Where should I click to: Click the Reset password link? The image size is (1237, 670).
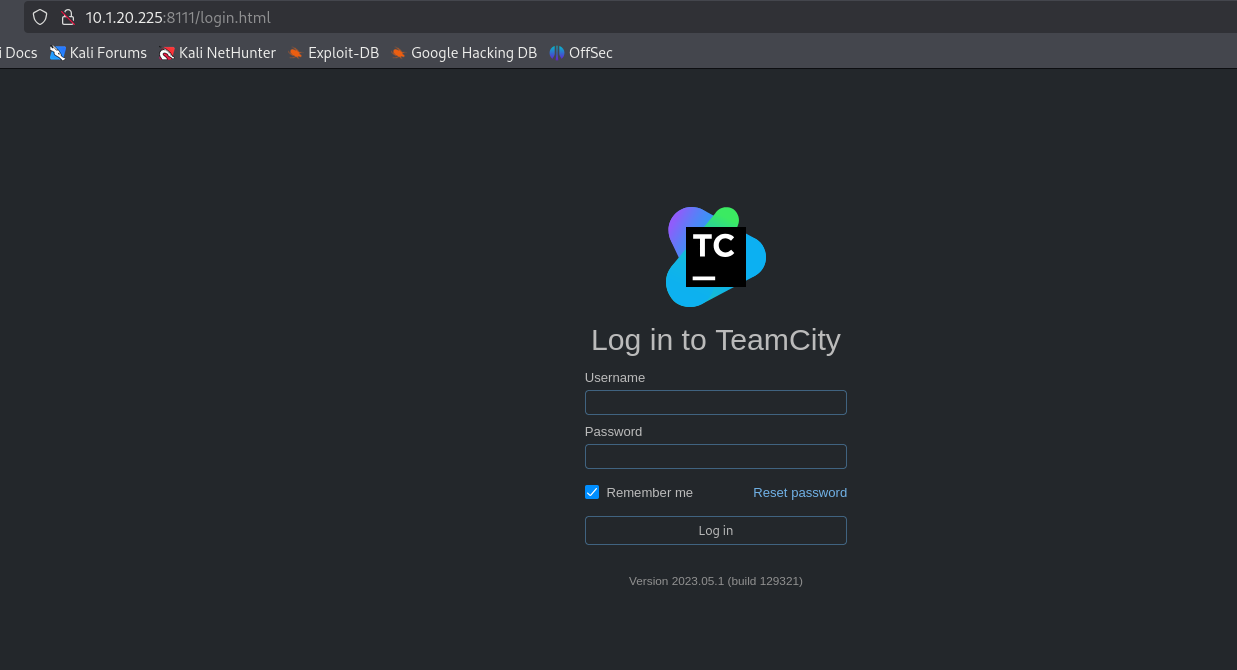[800, 492]
